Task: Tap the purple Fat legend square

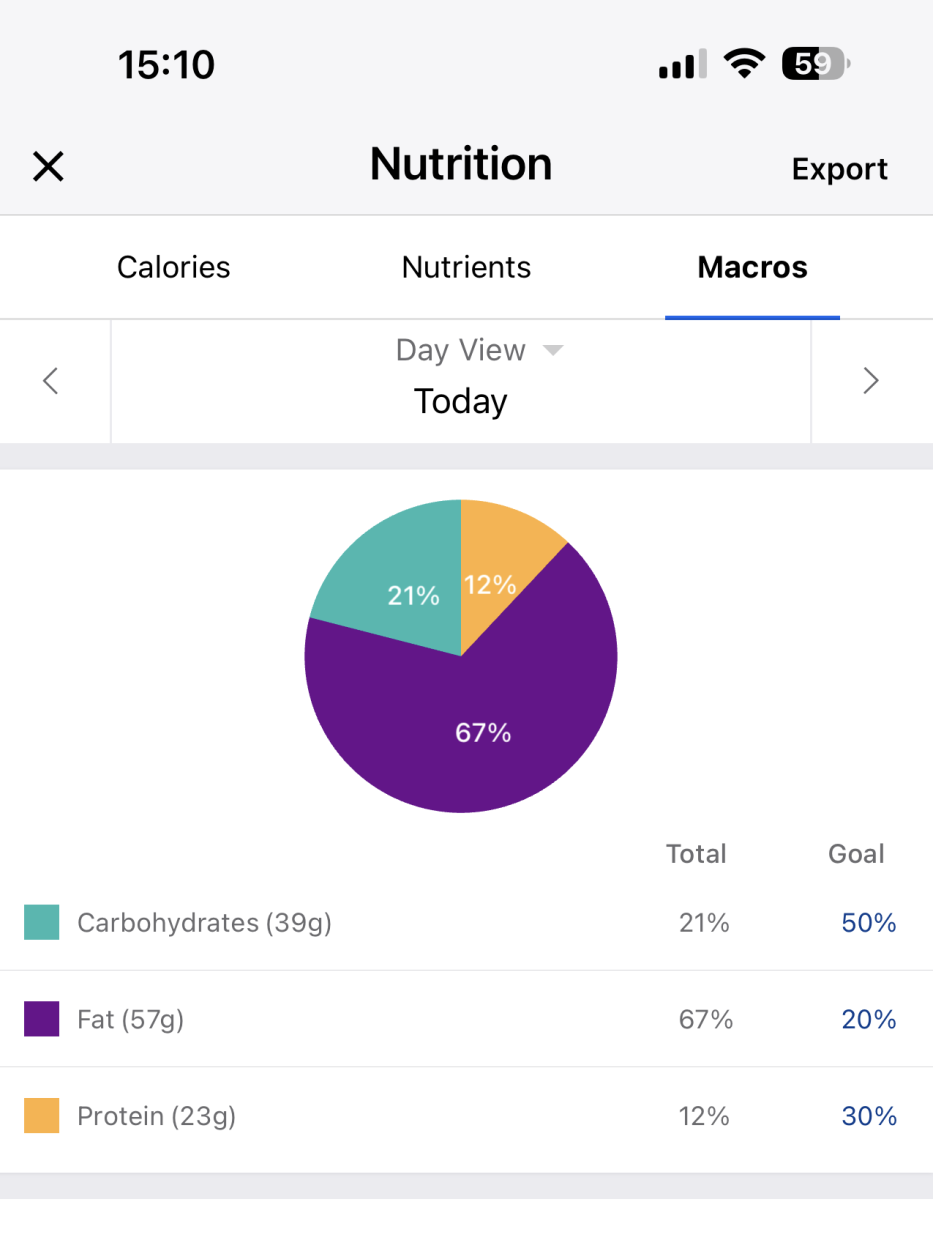Action: 42,1019
